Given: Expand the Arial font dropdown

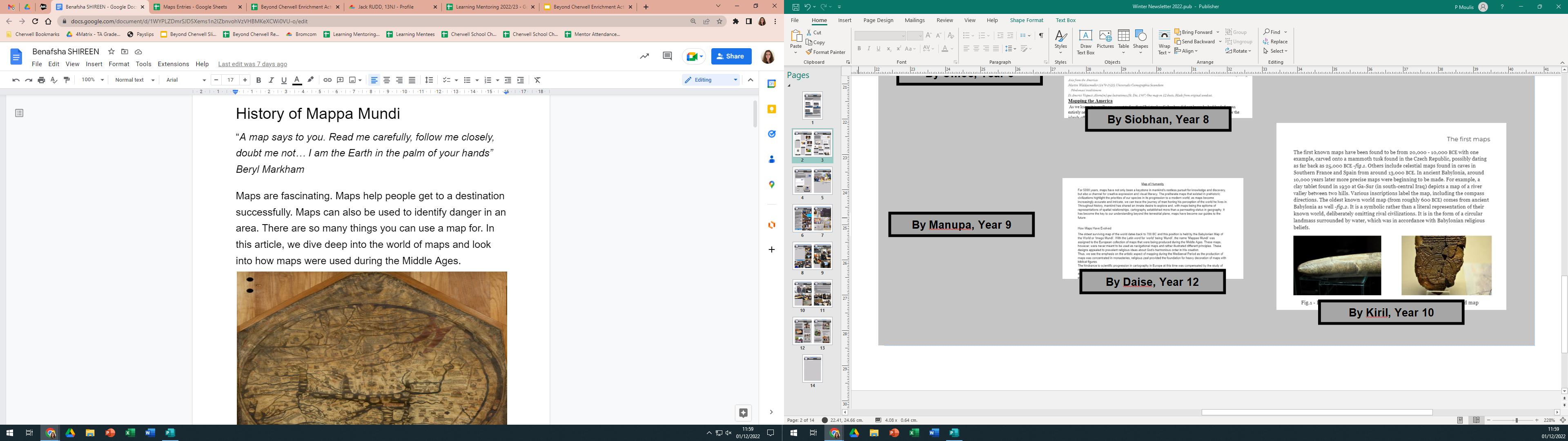Looking at the screenshot, I should (186, 80).
